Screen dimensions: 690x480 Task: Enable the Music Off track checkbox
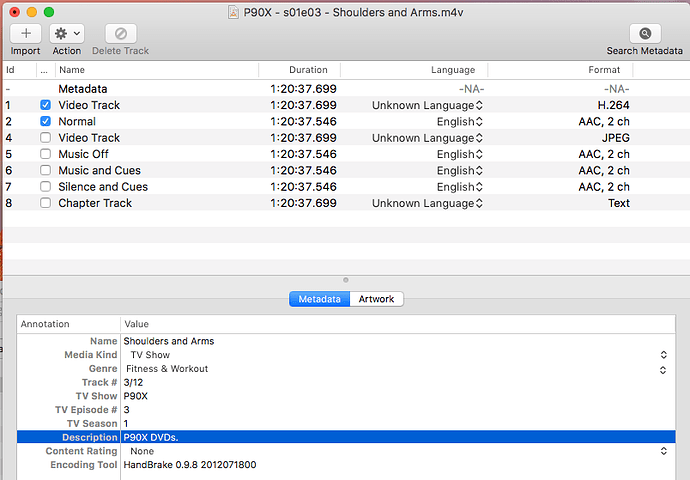(x=45, y=154)
